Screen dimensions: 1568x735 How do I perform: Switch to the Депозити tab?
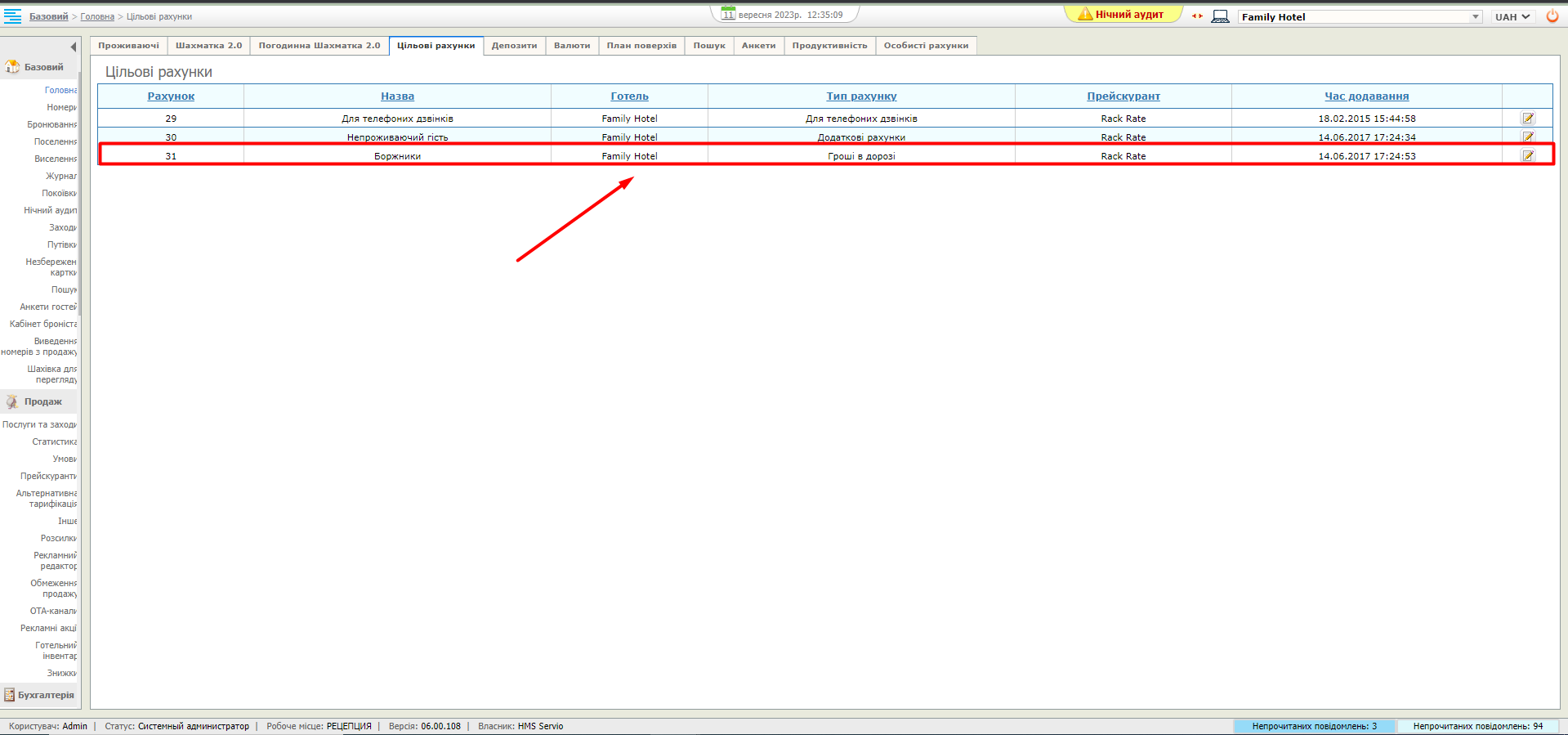(514, 46)
